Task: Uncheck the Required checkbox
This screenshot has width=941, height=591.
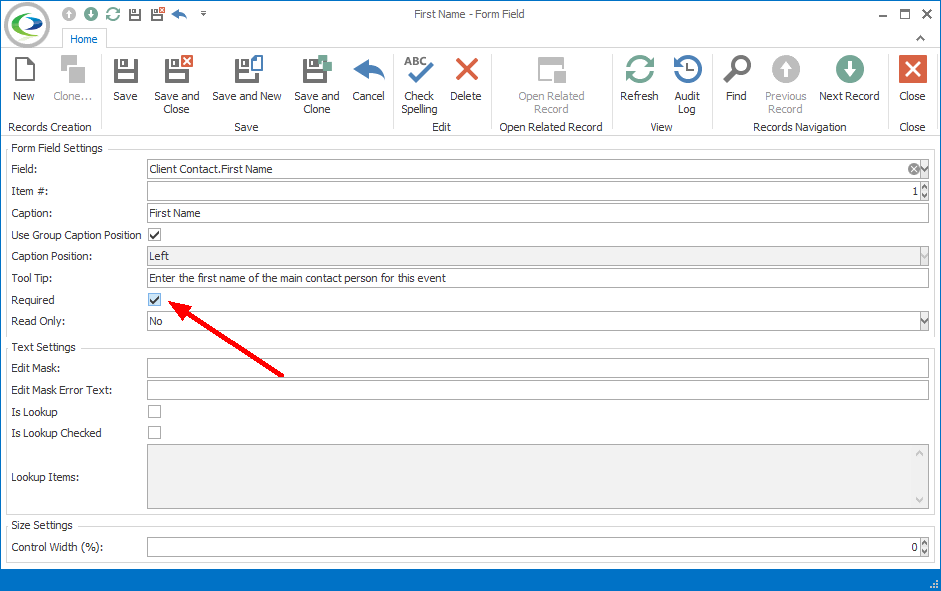Action: point(154,299)
